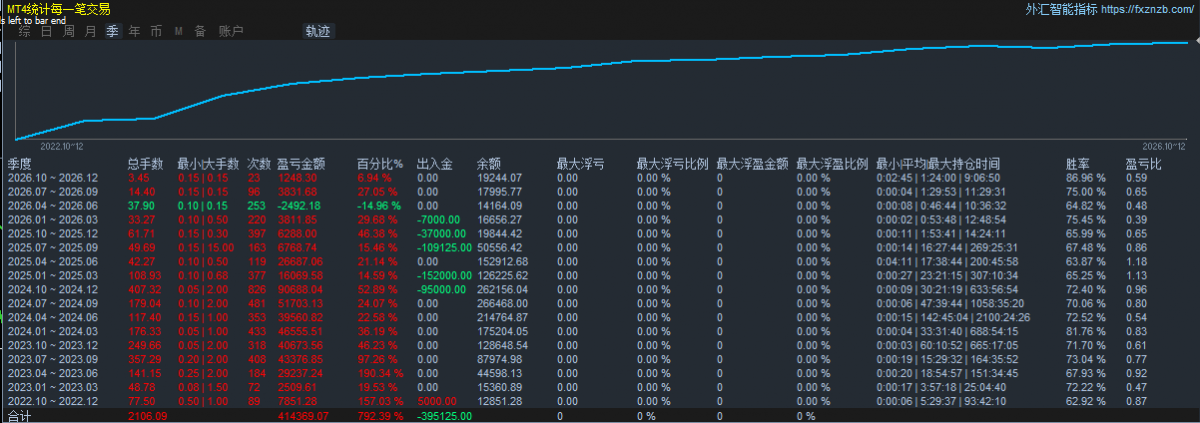Click the MT4统计每一笔交易 title

(58, 8)
